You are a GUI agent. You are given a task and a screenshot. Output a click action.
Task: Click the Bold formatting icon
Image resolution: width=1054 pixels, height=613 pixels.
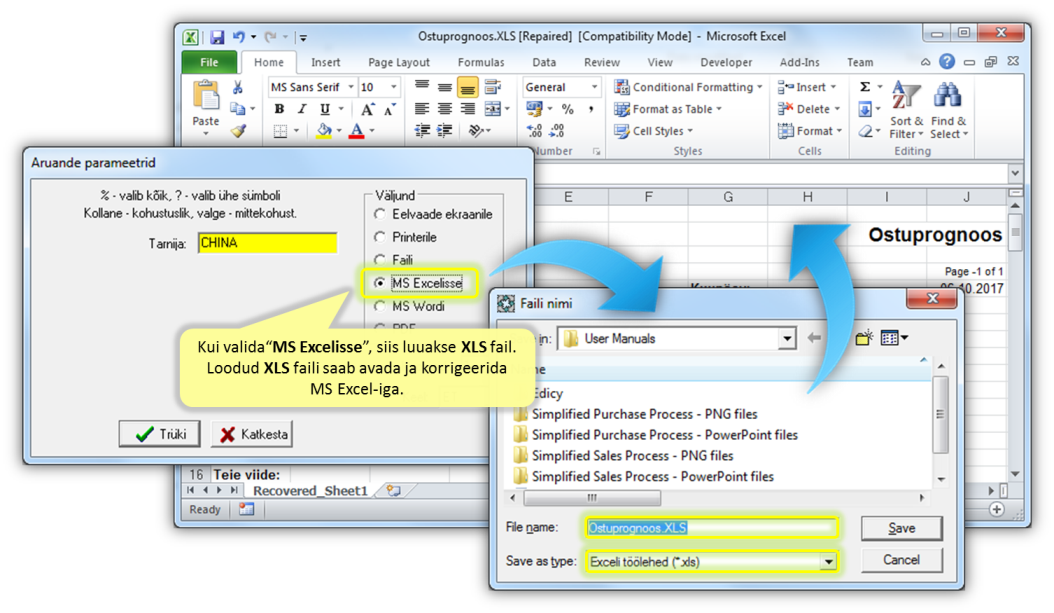pyautogui.click(x=279, y=109)
